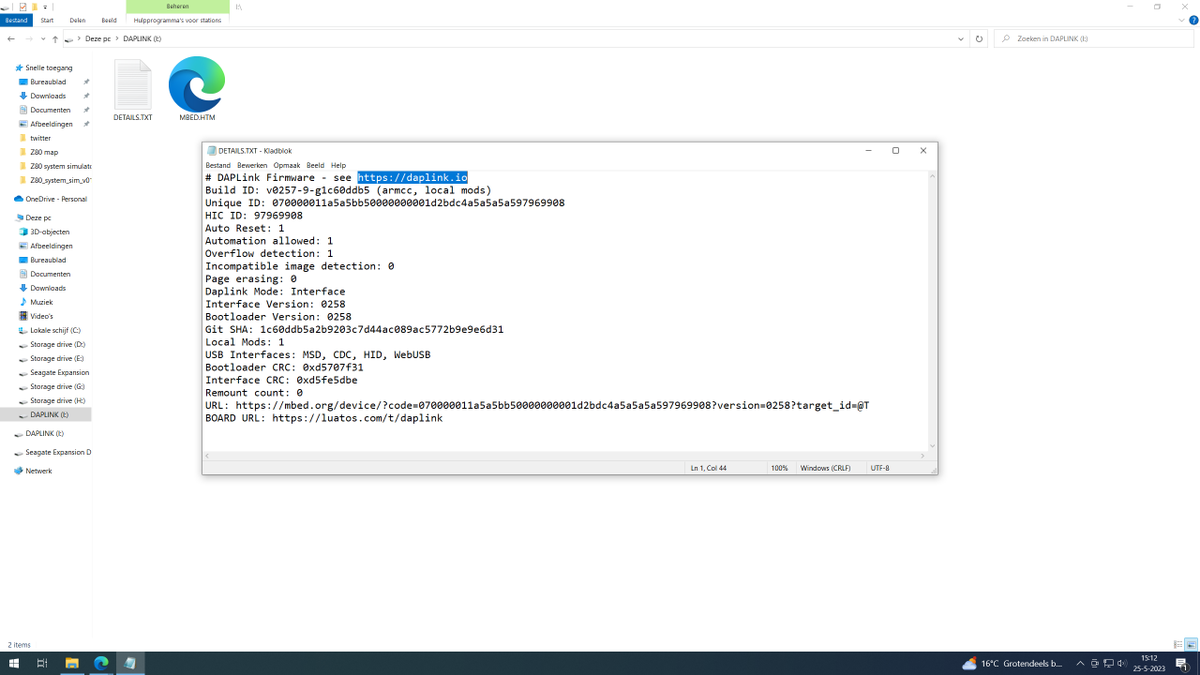1200x675 pixels.
Task: Open the Bestand ribbon tab in Explorer
Action: [16, 20]
